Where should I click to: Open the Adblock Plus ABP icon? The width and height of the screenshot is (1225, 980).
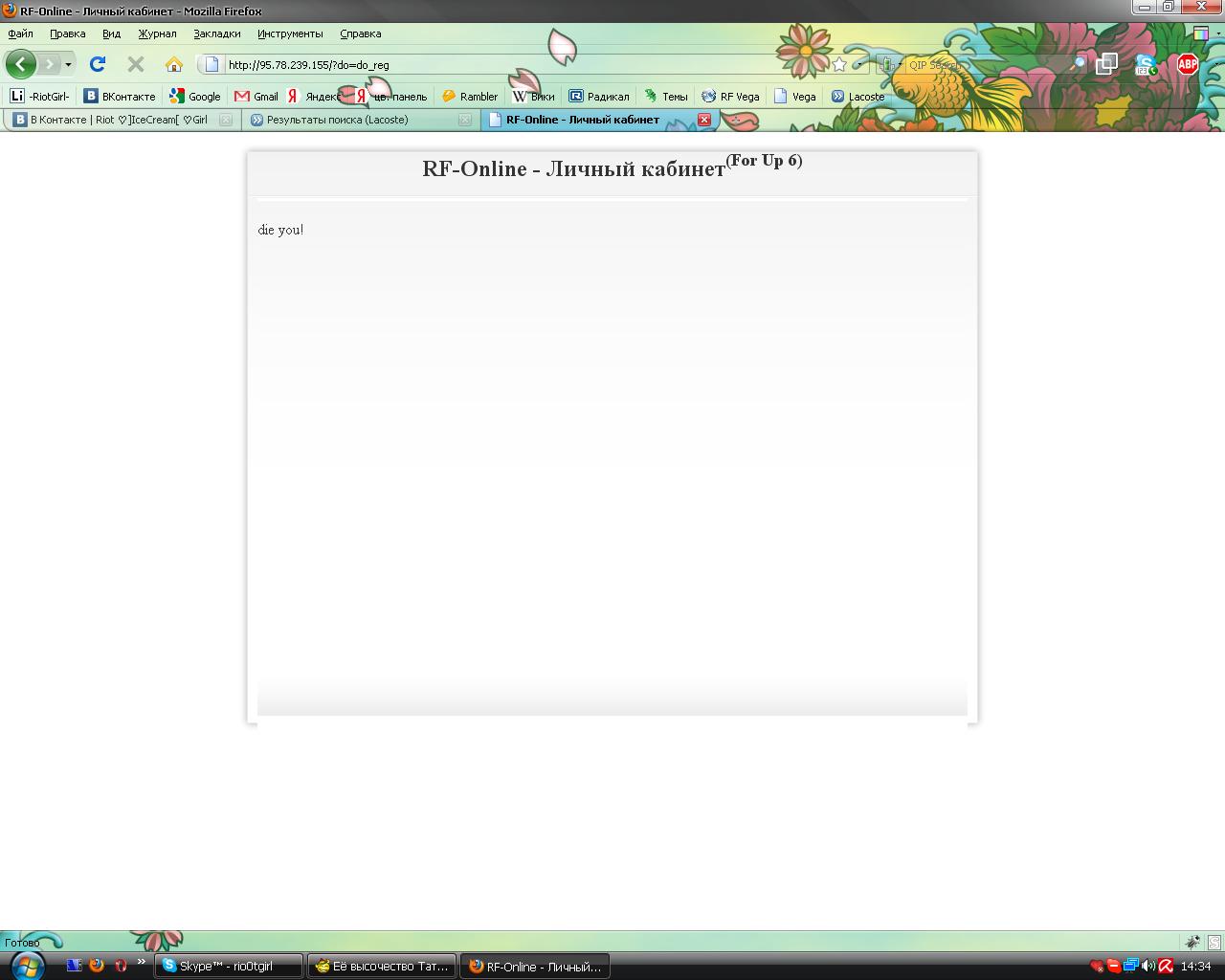pos(1188,64)
